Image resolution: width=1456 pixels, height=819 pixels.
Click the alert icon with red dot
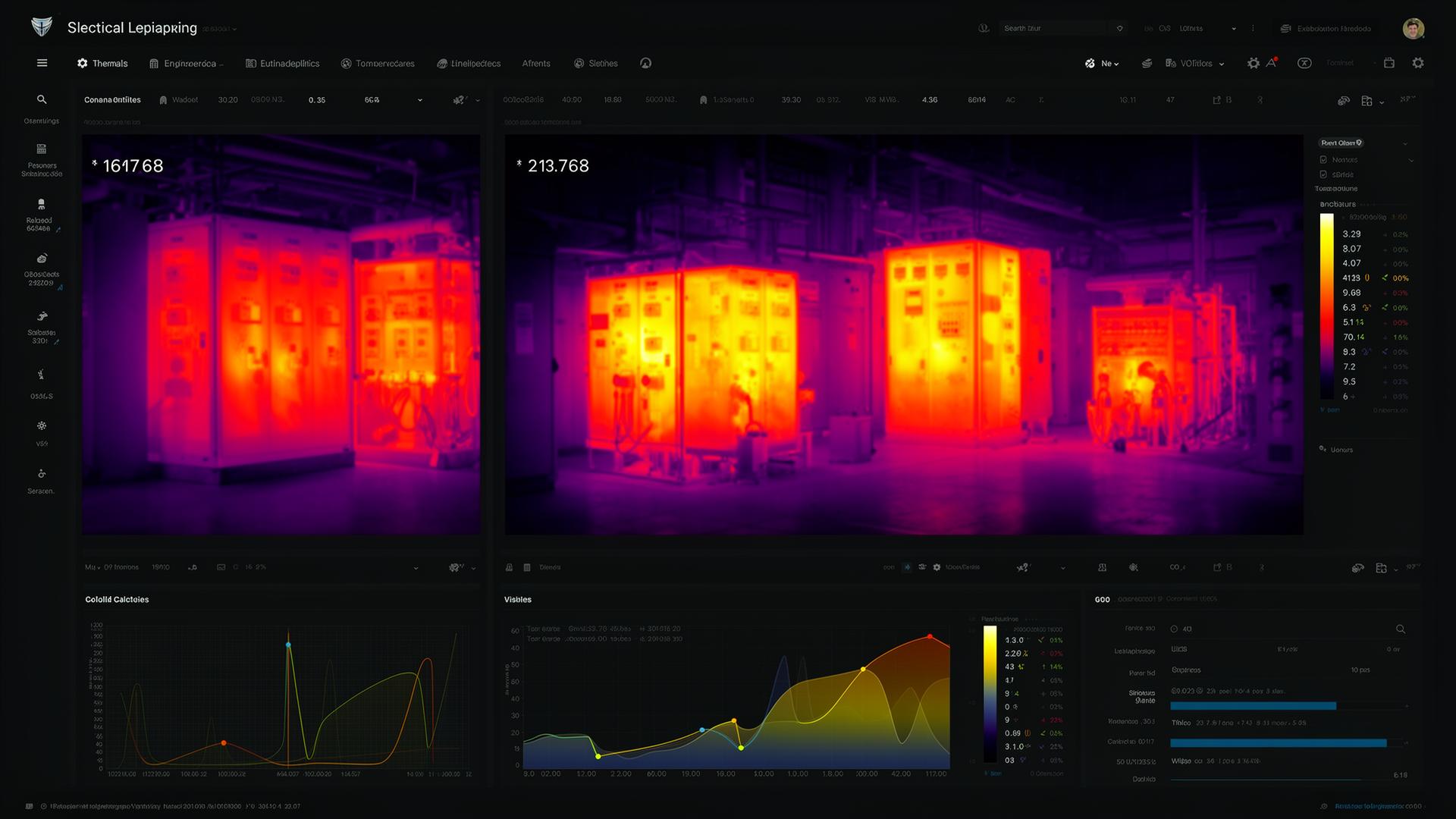tap(1272, 63)
